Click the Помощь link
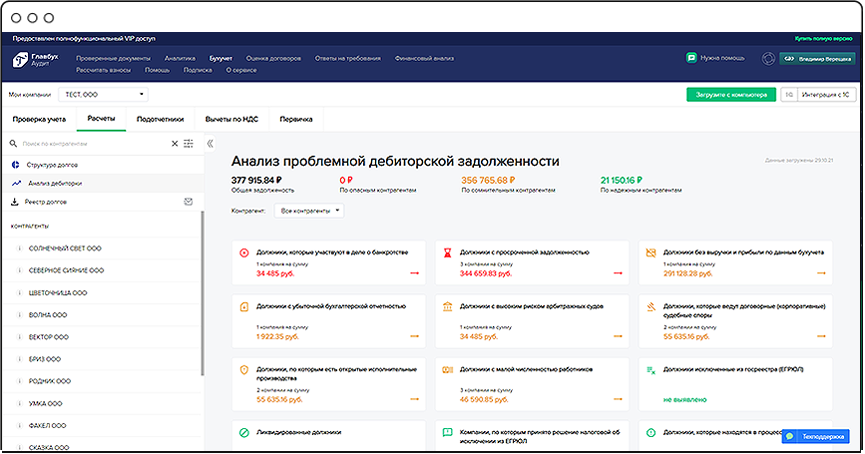This screenshot has width=865, height=454. (157, 71)
